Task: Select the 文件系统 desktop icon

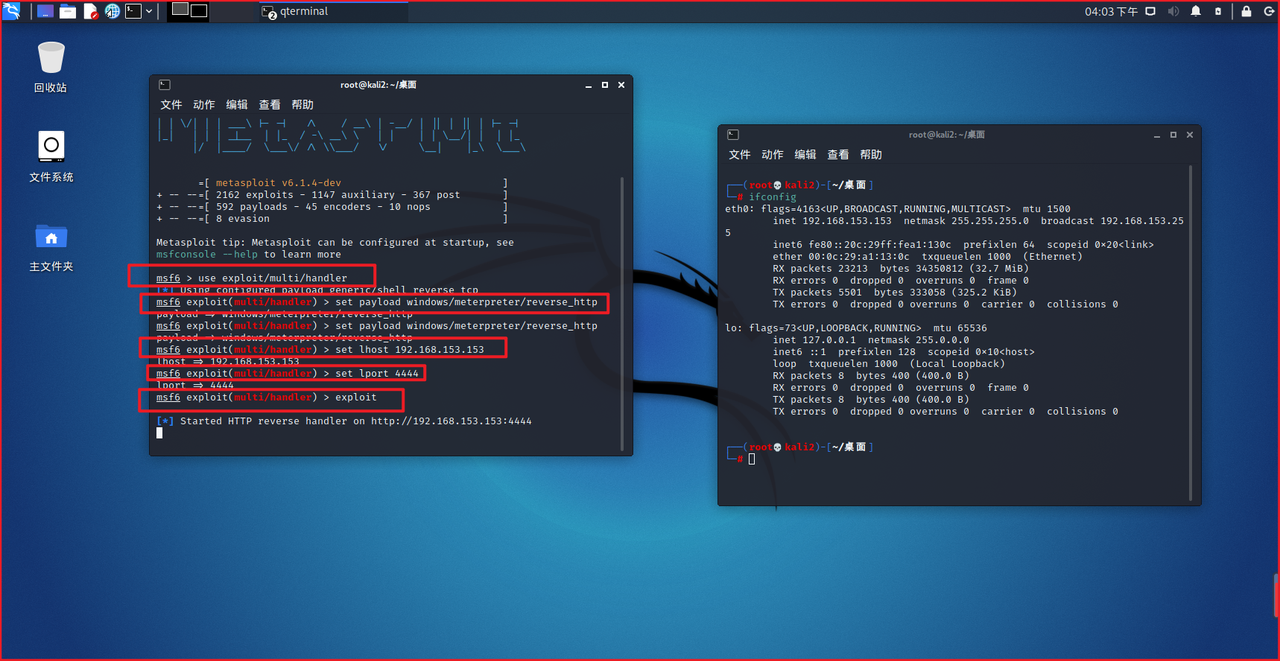Action: click(x=51, y=157)
